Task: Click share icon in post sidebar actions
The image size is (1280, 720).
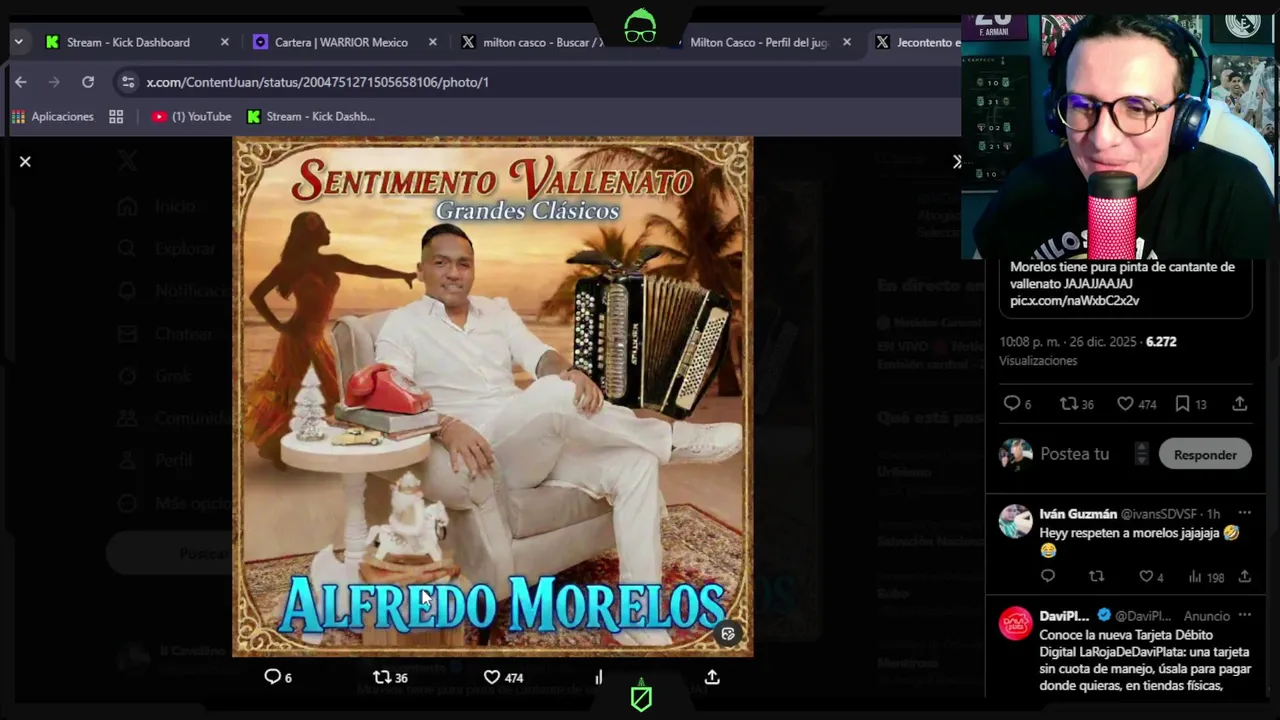Action: (x=1239, y=403)
